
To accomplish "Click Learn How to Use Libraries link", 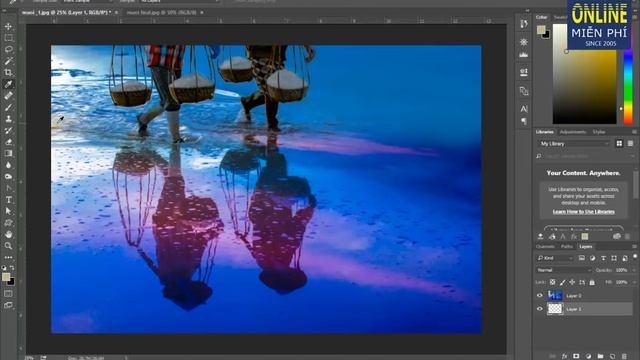I will tap(583, 211).
